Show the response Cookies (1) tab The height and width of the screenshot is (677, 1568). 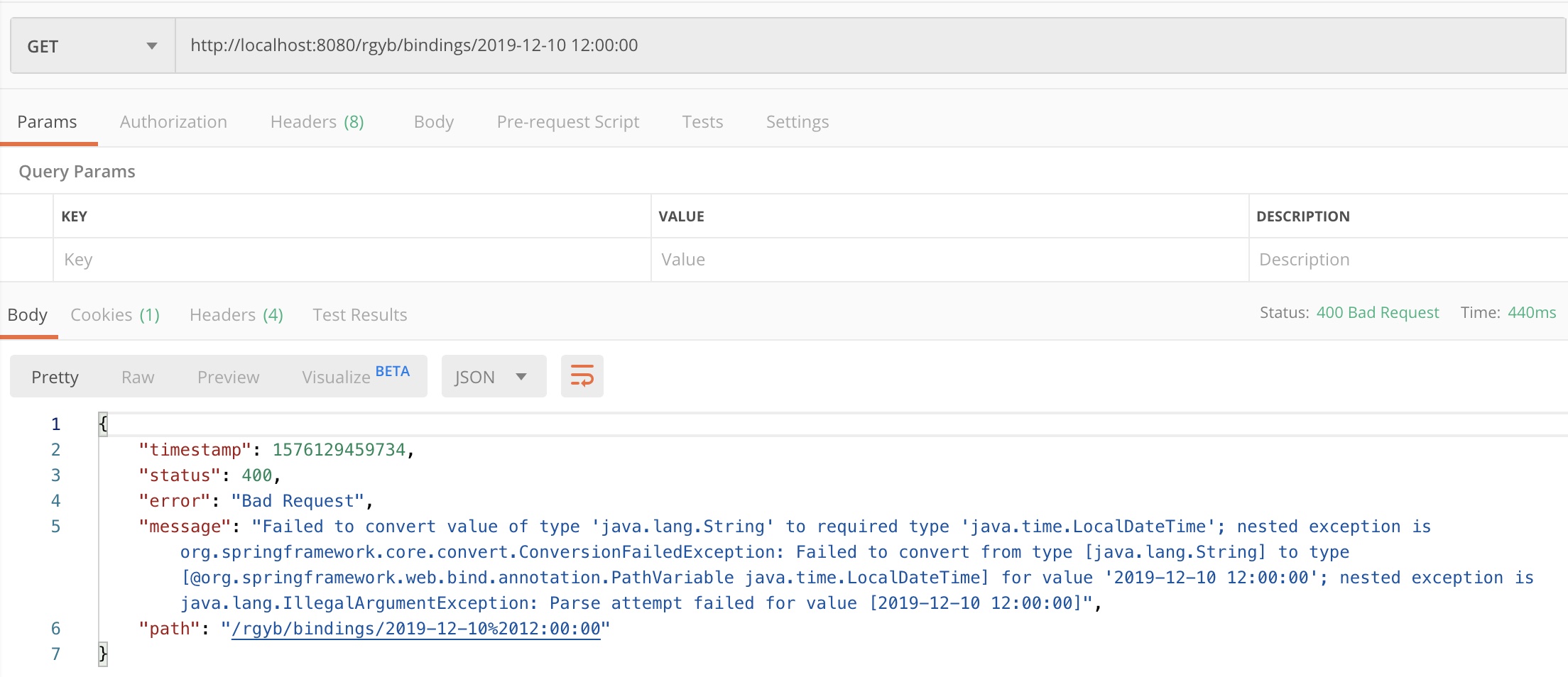115,315
